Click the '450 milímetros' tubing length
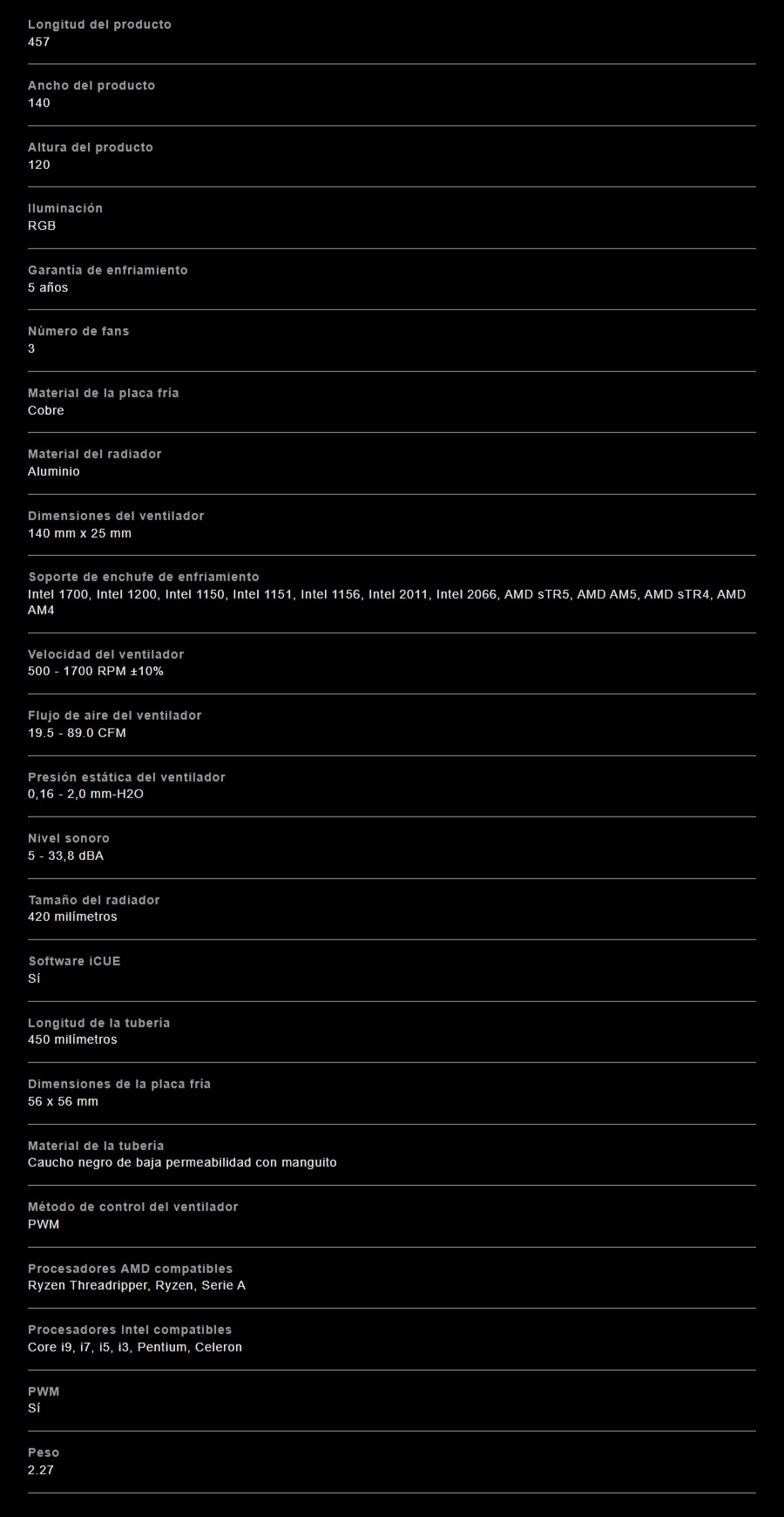 72,1040
